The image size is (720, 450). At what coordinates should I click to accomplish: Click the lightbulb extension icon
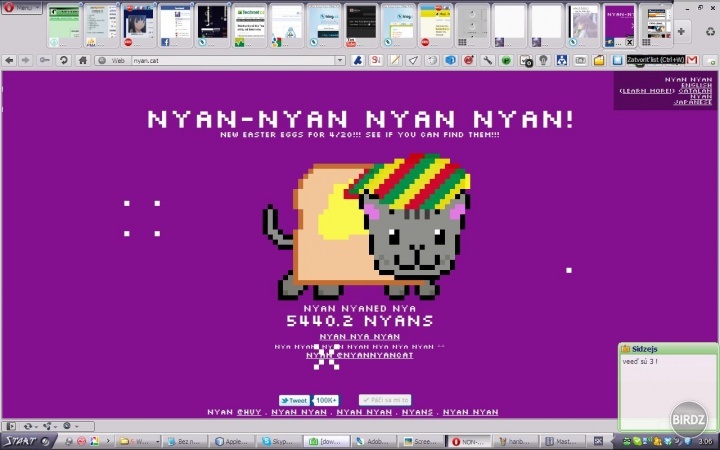pos(544,60)
